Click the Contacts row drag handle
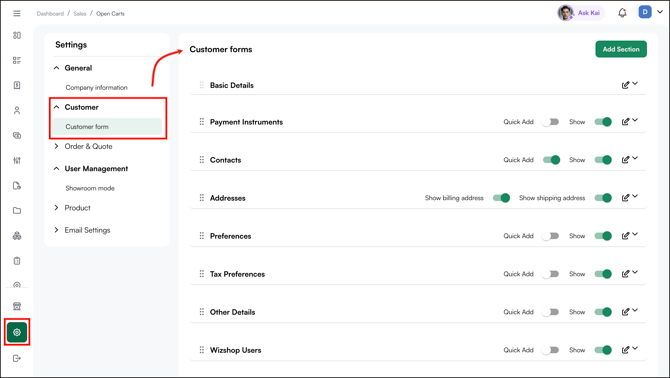670x378 pixels. [x=202, y=160]
